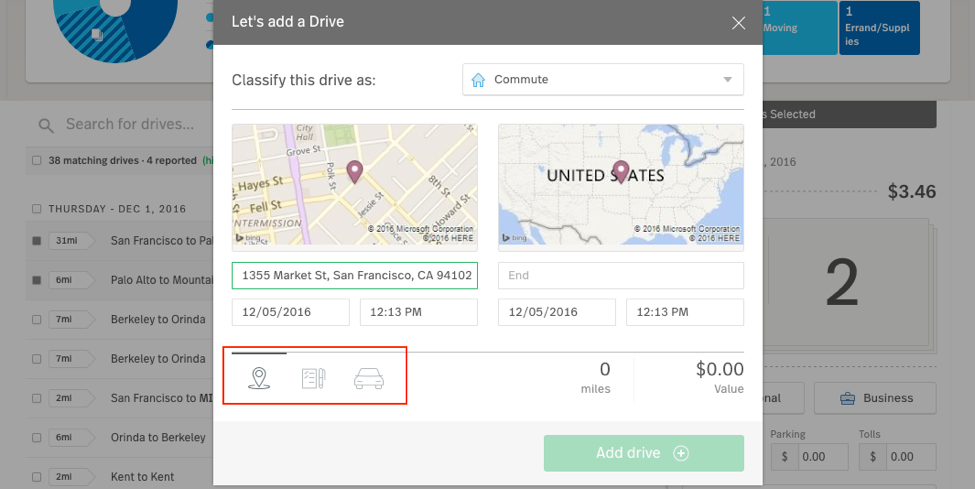
Task: Click the 0 miles readout
Action: click(x=596, y=378)
